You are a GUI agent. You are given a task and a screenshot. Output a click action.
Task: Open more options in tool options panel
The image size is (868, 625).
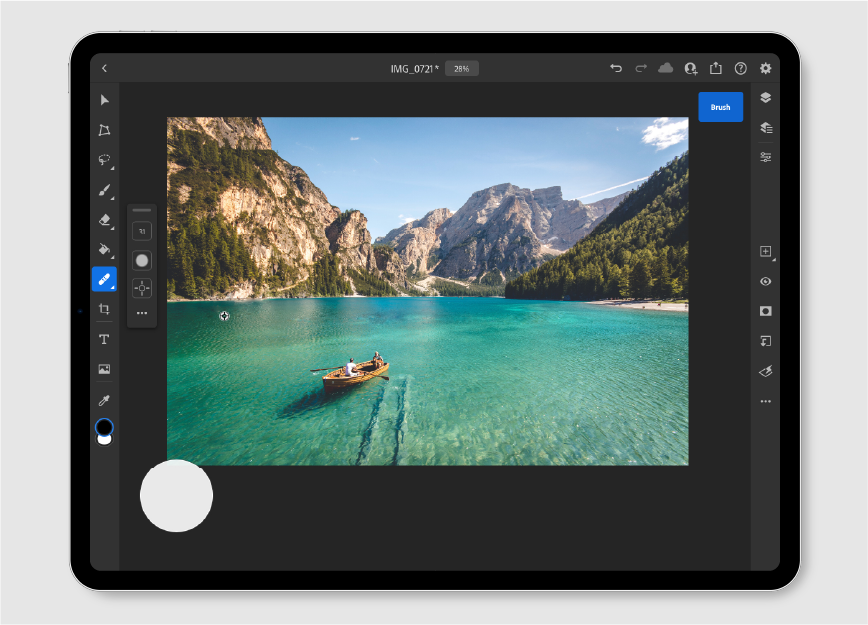click(142, 313)
